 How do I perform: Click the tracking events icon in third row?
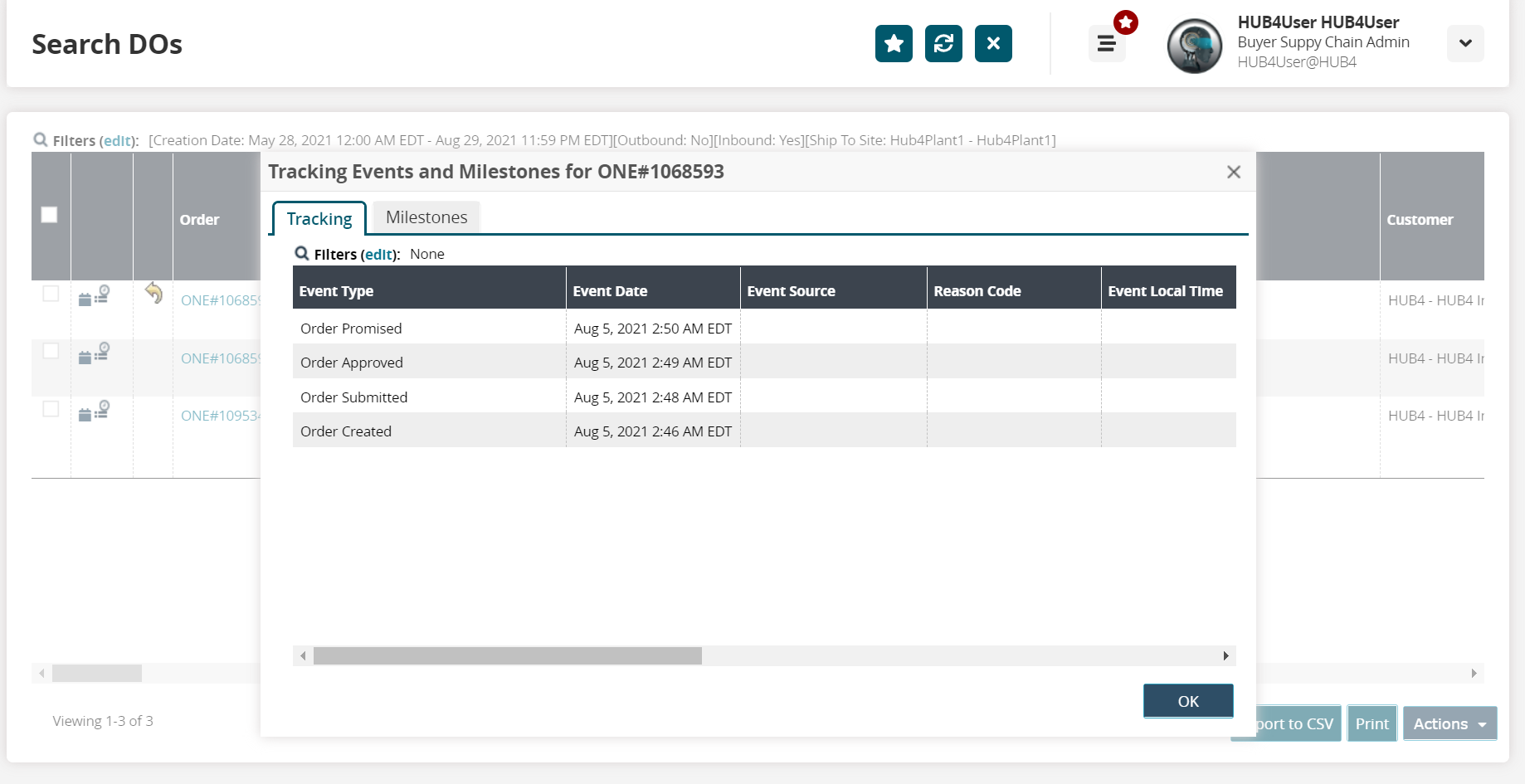[x=94, y=411]
